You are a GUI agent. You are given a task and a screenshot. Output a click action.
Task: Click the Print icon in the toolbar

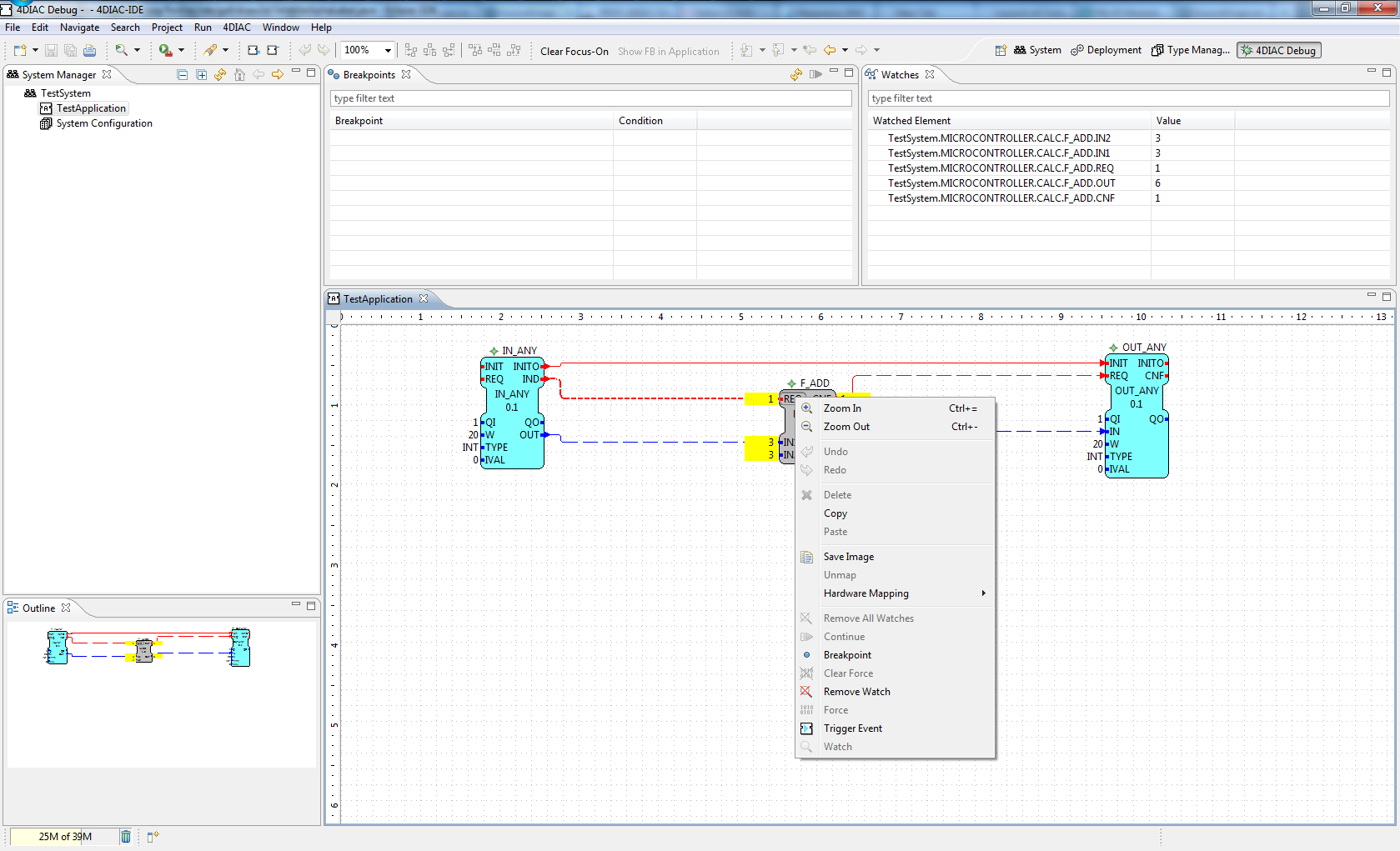tap(90, 51)
